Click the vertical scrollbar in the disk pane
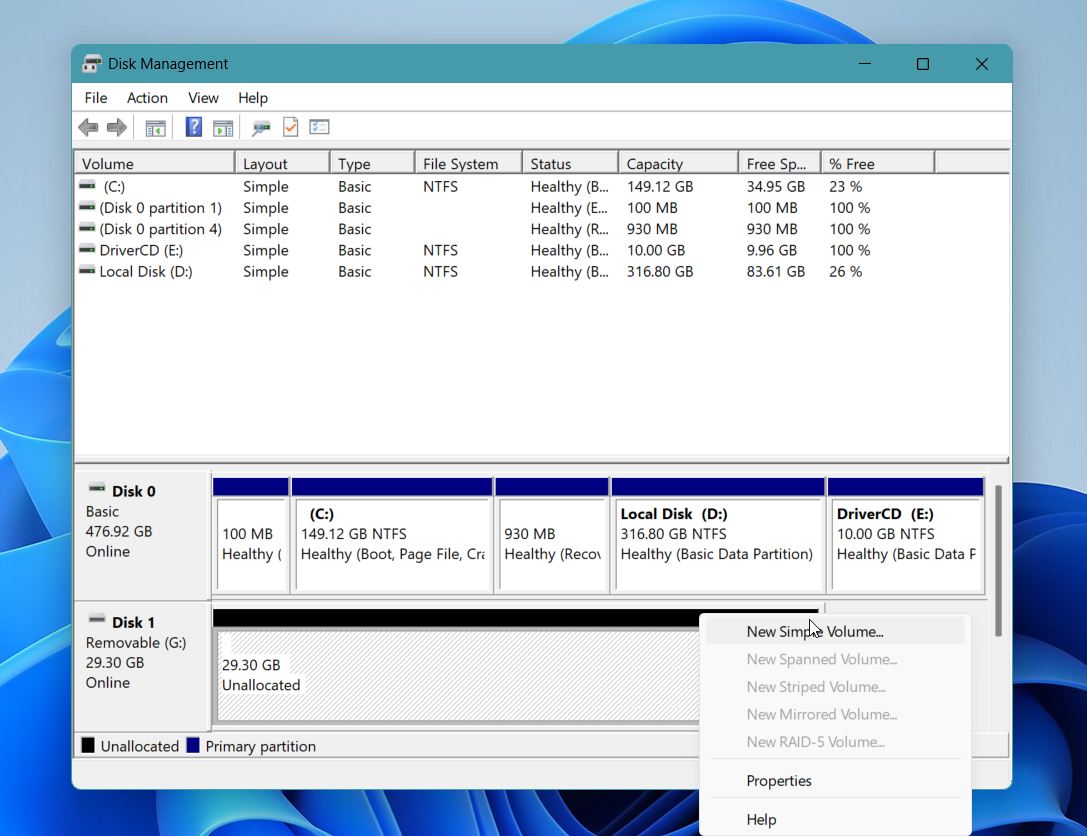 point(998,560)
